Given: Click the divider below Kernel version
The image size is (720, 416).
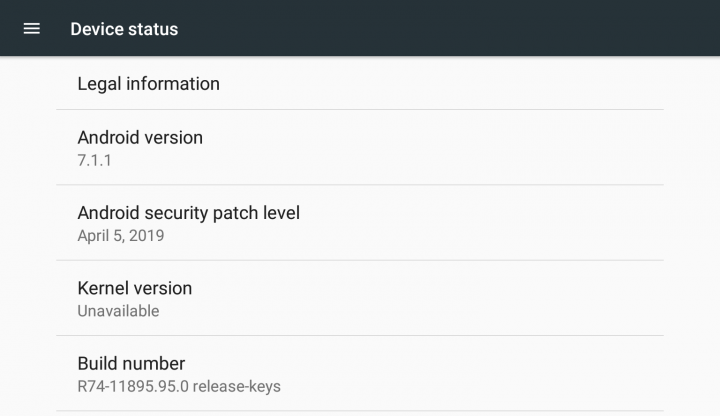Looking at the screenshot, I should pyautogui.click(x=360, y=336).
